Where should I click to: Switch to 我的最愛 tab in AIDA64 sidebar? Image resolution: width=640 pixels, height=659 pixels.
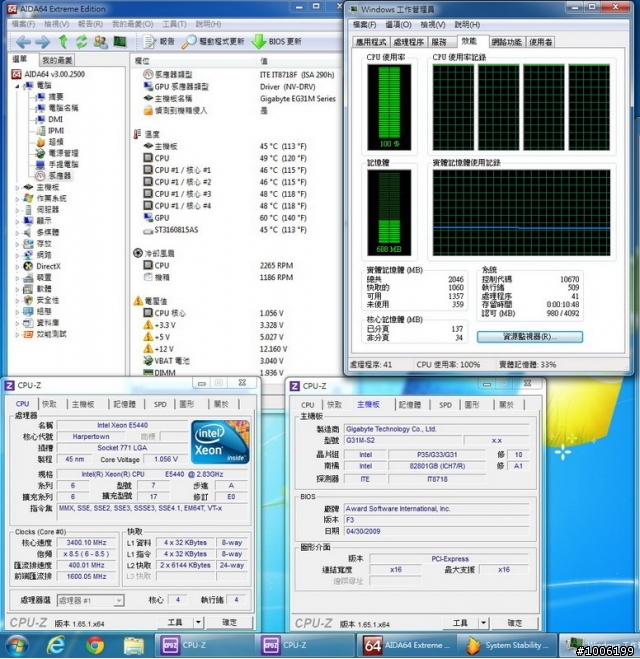57,60
